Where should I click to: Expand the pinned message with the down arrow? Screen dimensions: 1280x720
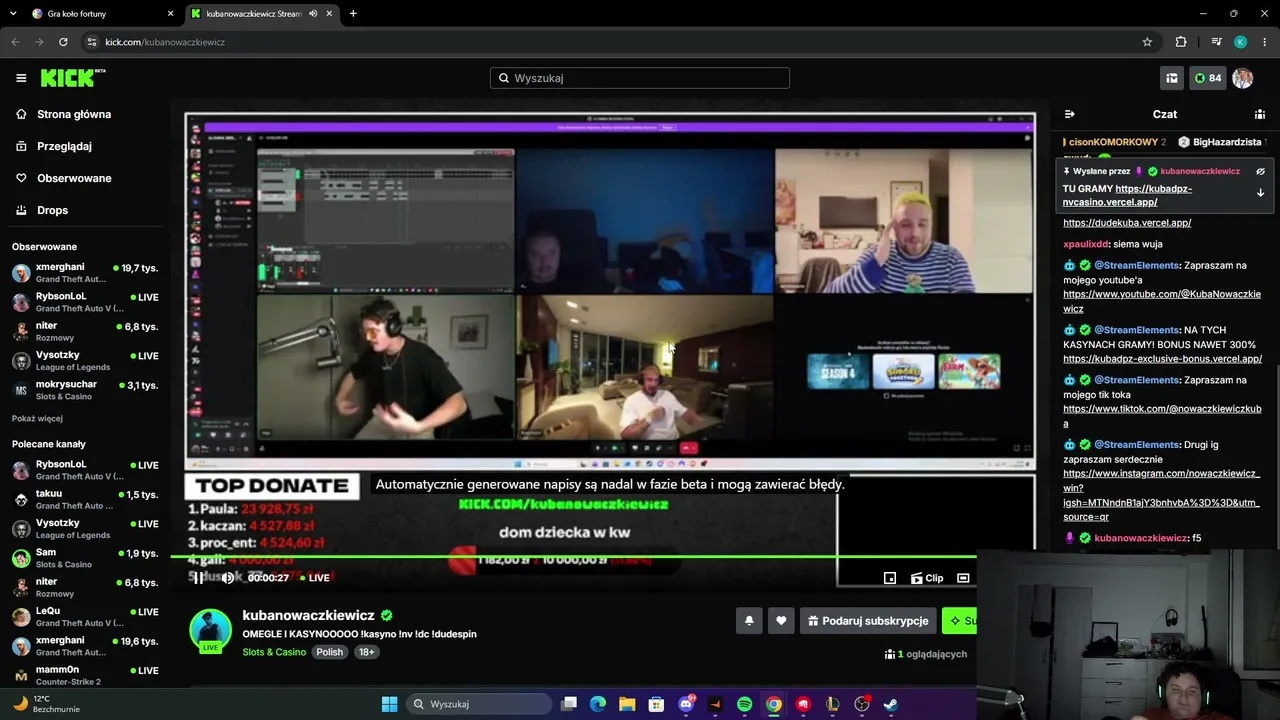click(1260, 193)
